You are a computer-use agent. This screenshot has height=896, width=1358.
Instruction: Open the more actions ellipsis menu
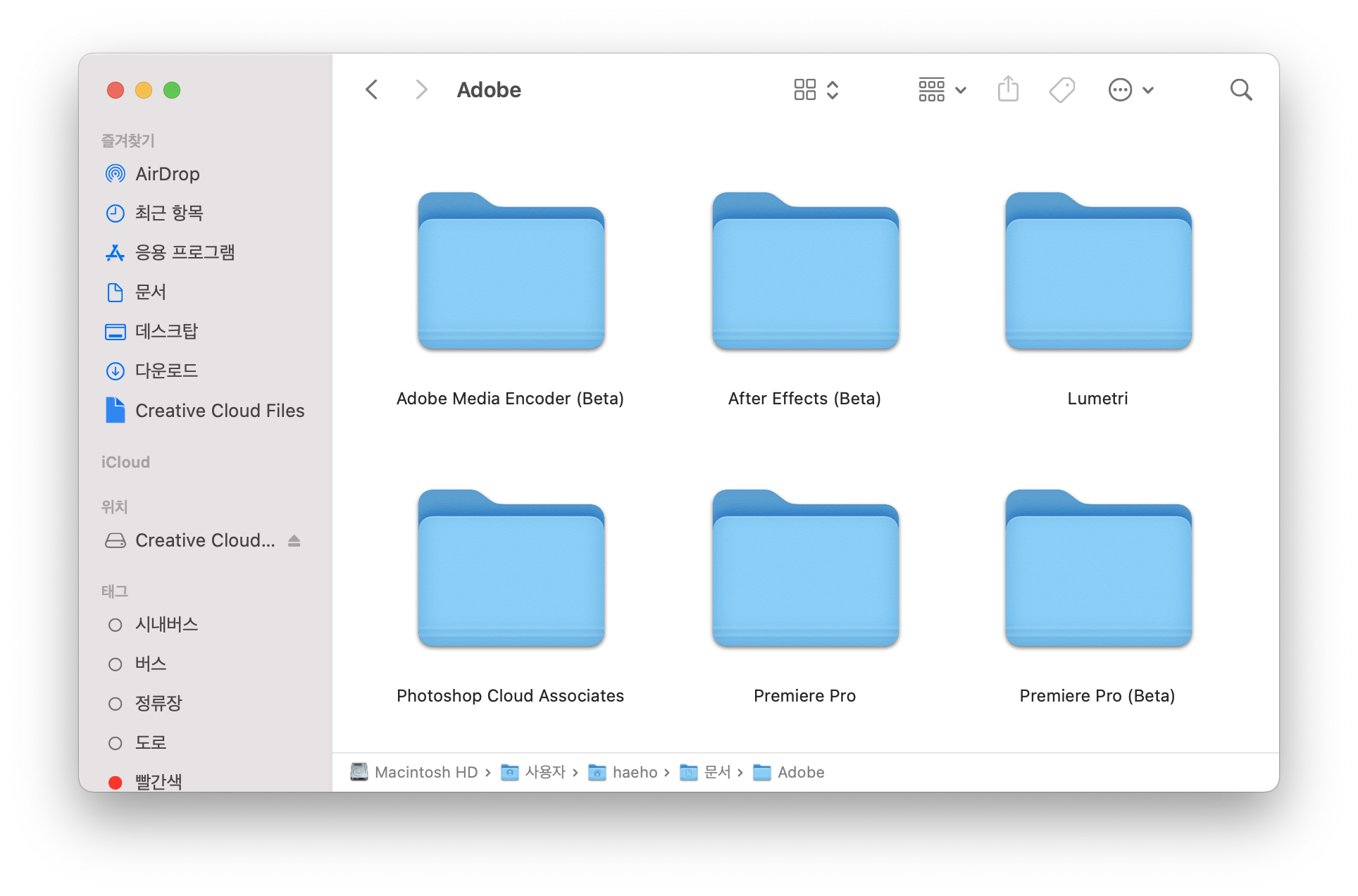pyautogui.click(x=1130, y=89)
